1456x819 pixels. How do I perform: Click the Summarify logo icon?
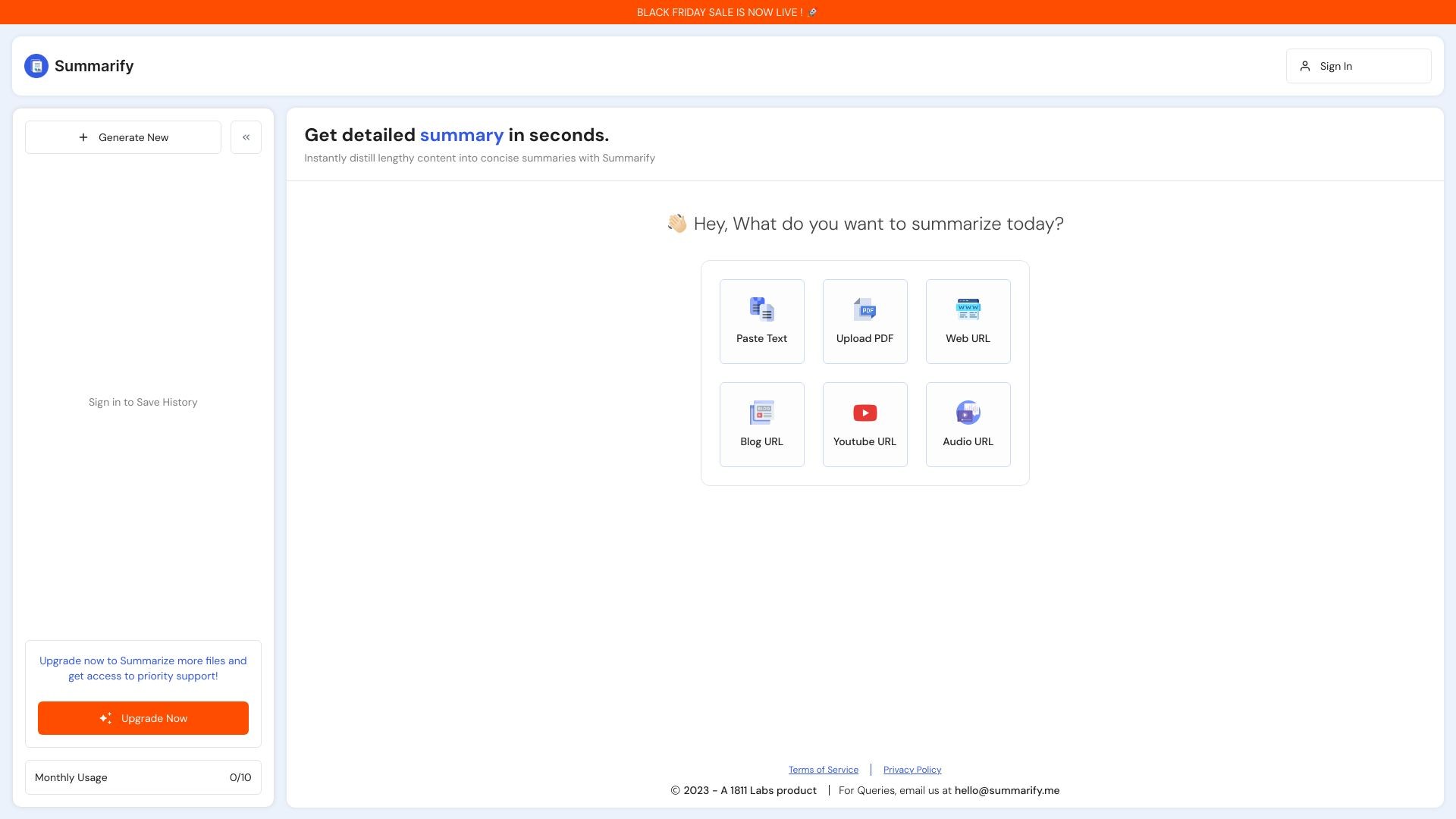36,66
